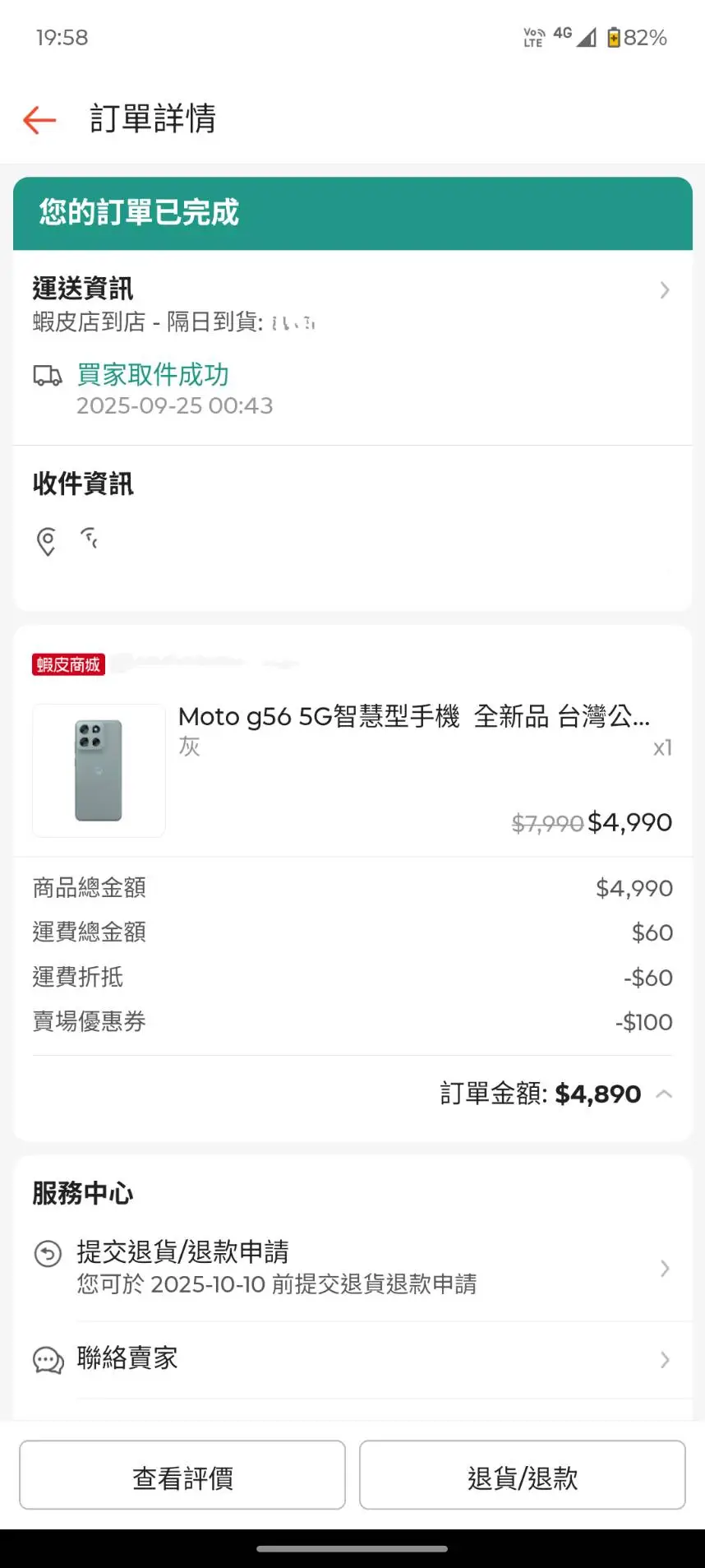Tap the red back arrow
The image size is (705, 1568).
coord(39,120)
